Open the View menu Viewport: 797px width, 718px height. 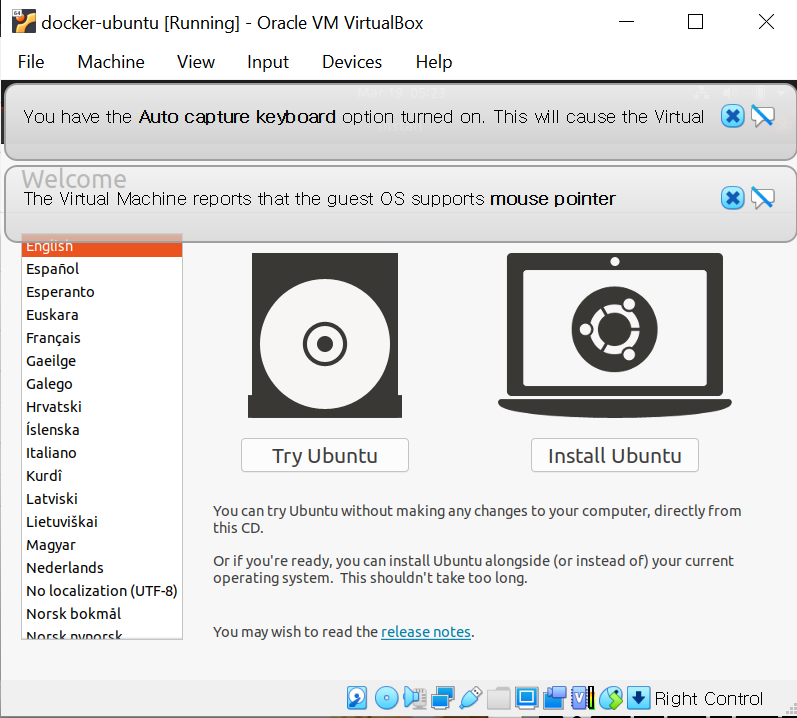[x=196, y=62]
